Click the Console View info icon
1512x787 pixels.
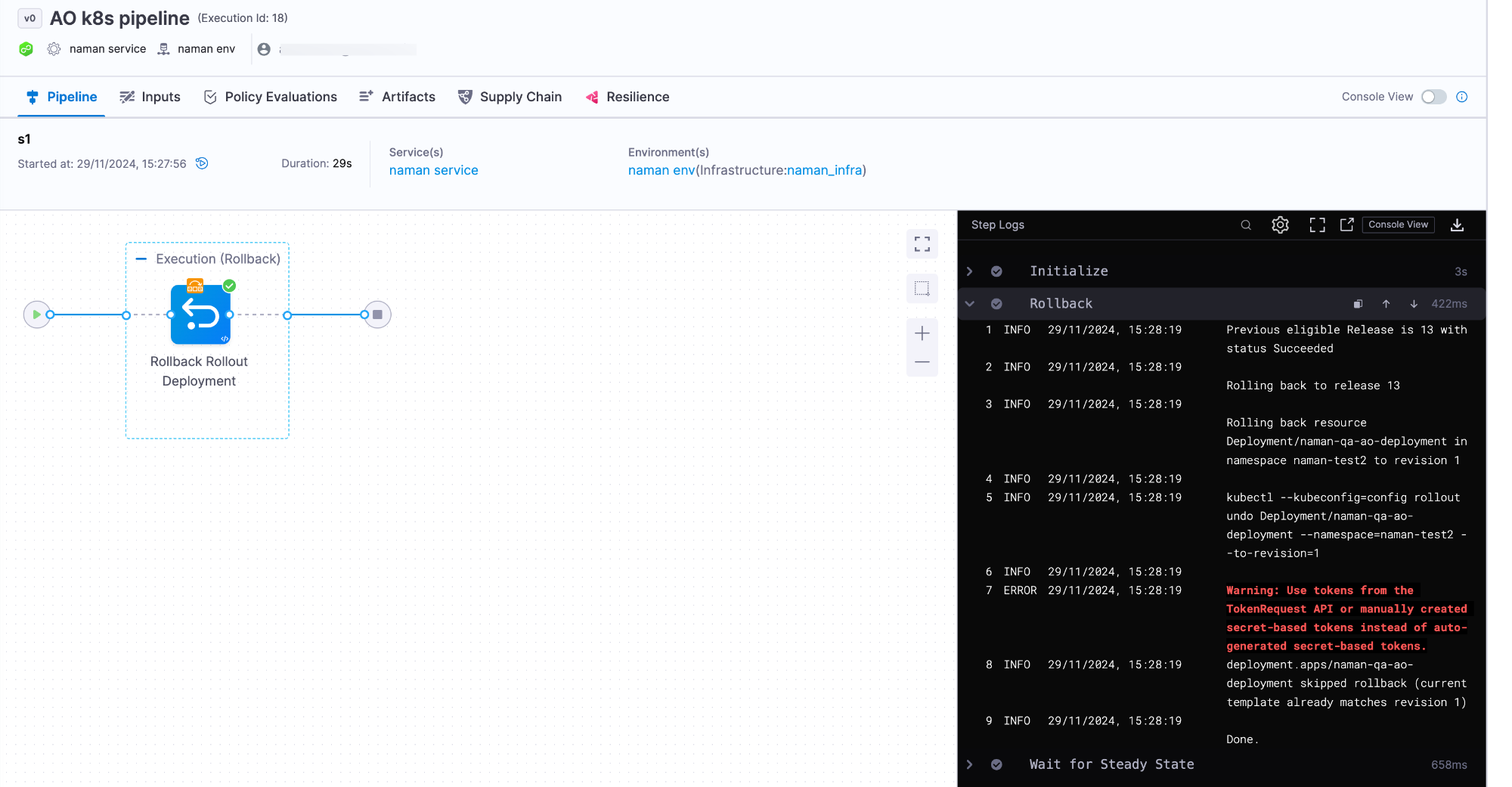1462,97
